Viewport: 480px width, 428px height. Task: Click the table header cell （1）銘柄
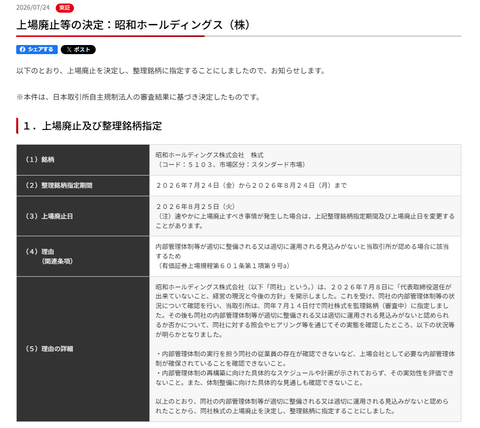83,160
